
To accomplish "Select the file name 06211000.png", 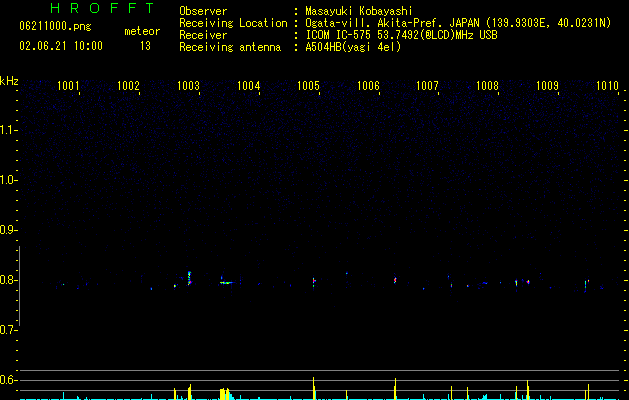I will tap(55, 27).
